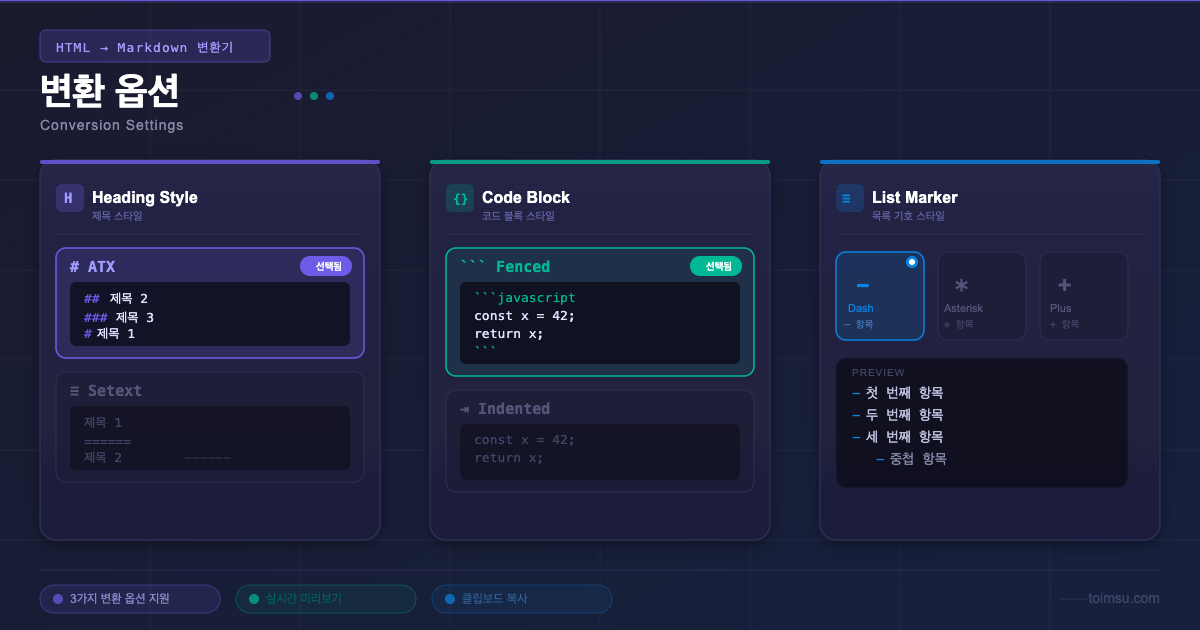Viewport: 1200px width, 630px height.
Task: Open the HTML → Markdown 변환기 tab
Action: (155, 47)
